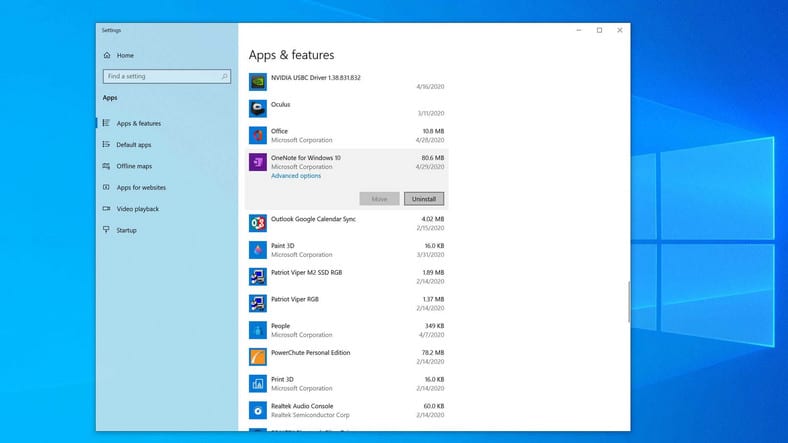
Task: Uninstall OneNote for Windows 10
Action: click(424, 199)
